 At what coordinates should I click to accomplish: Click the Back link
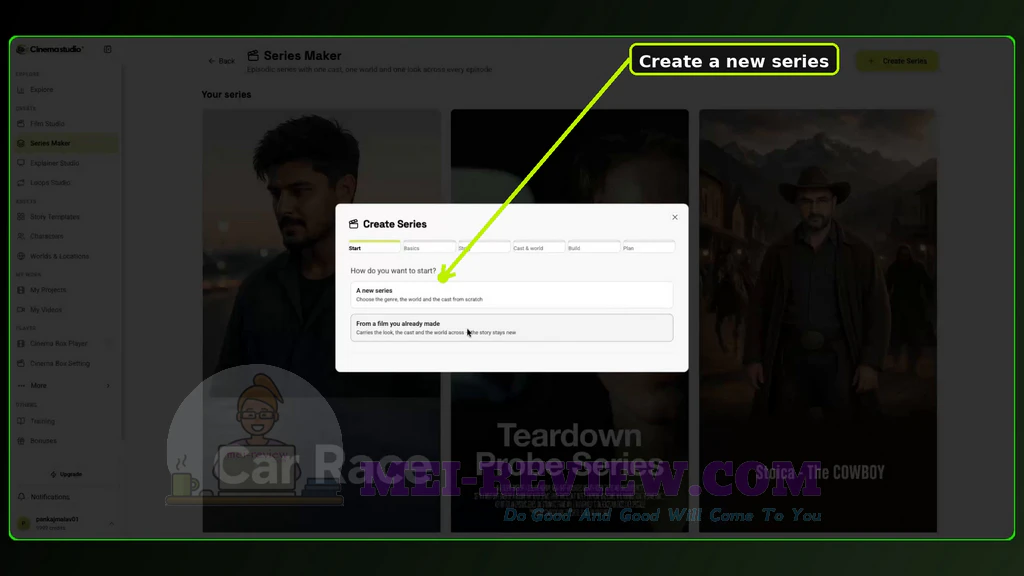pyautogui.click(x=221, y=61)
